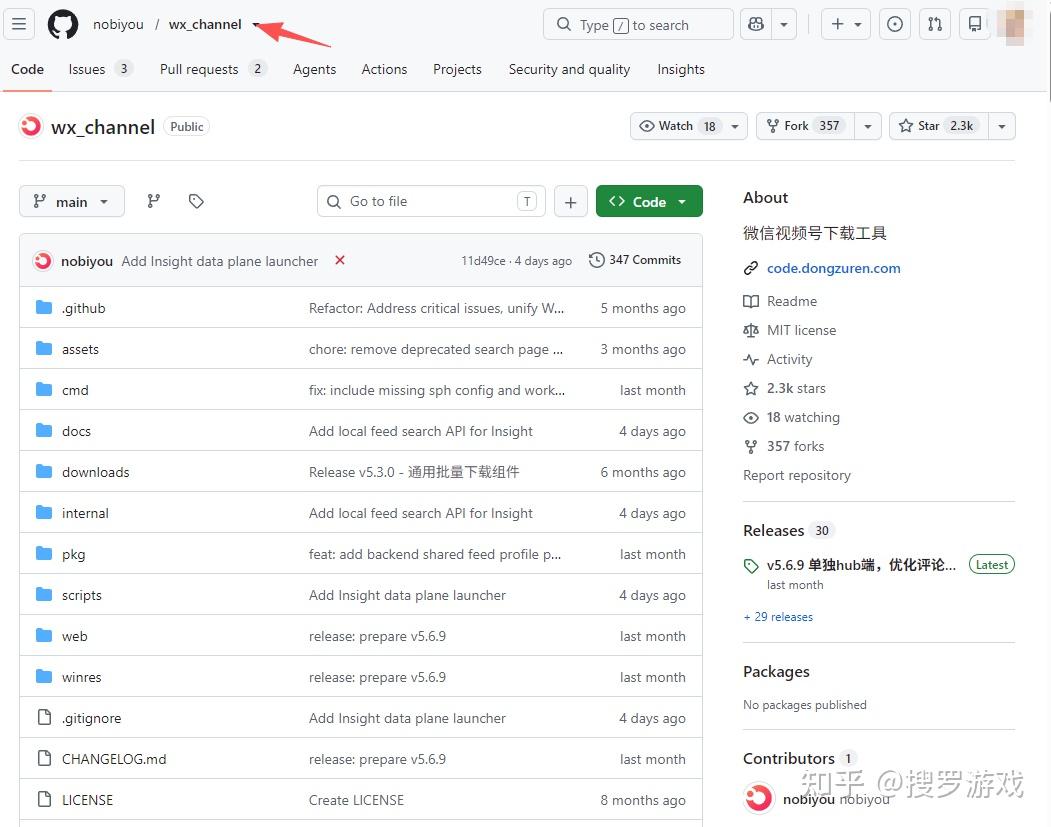The height and width of the screenshot is (827, 1051).
Task: Star the wx_channel repository
Action: [938, 126]
